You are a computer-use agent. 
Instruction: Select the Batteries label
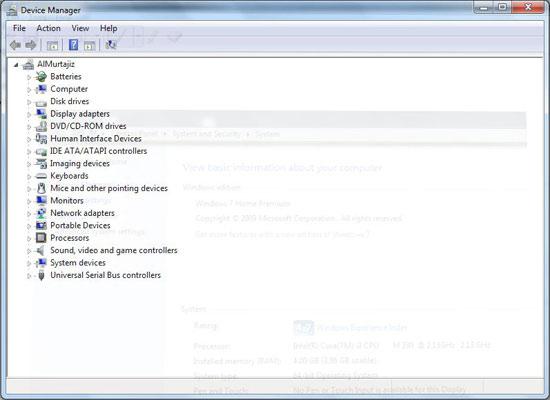point(66,76)
